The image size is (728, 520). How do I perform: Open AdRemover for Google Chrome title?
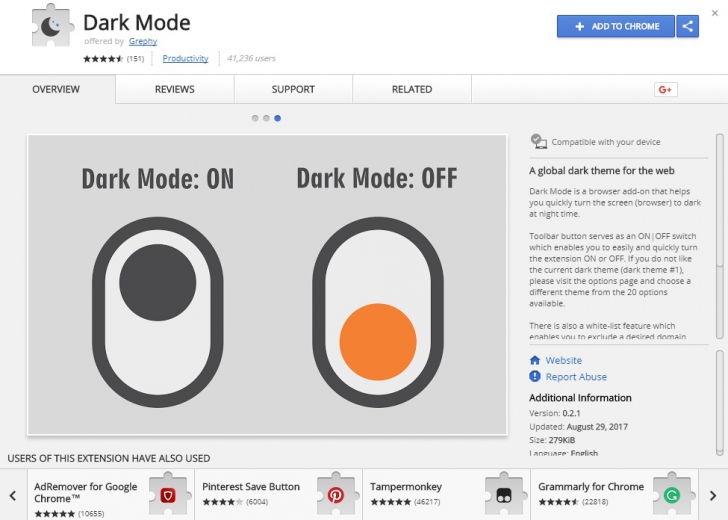(x=85, y=493)
